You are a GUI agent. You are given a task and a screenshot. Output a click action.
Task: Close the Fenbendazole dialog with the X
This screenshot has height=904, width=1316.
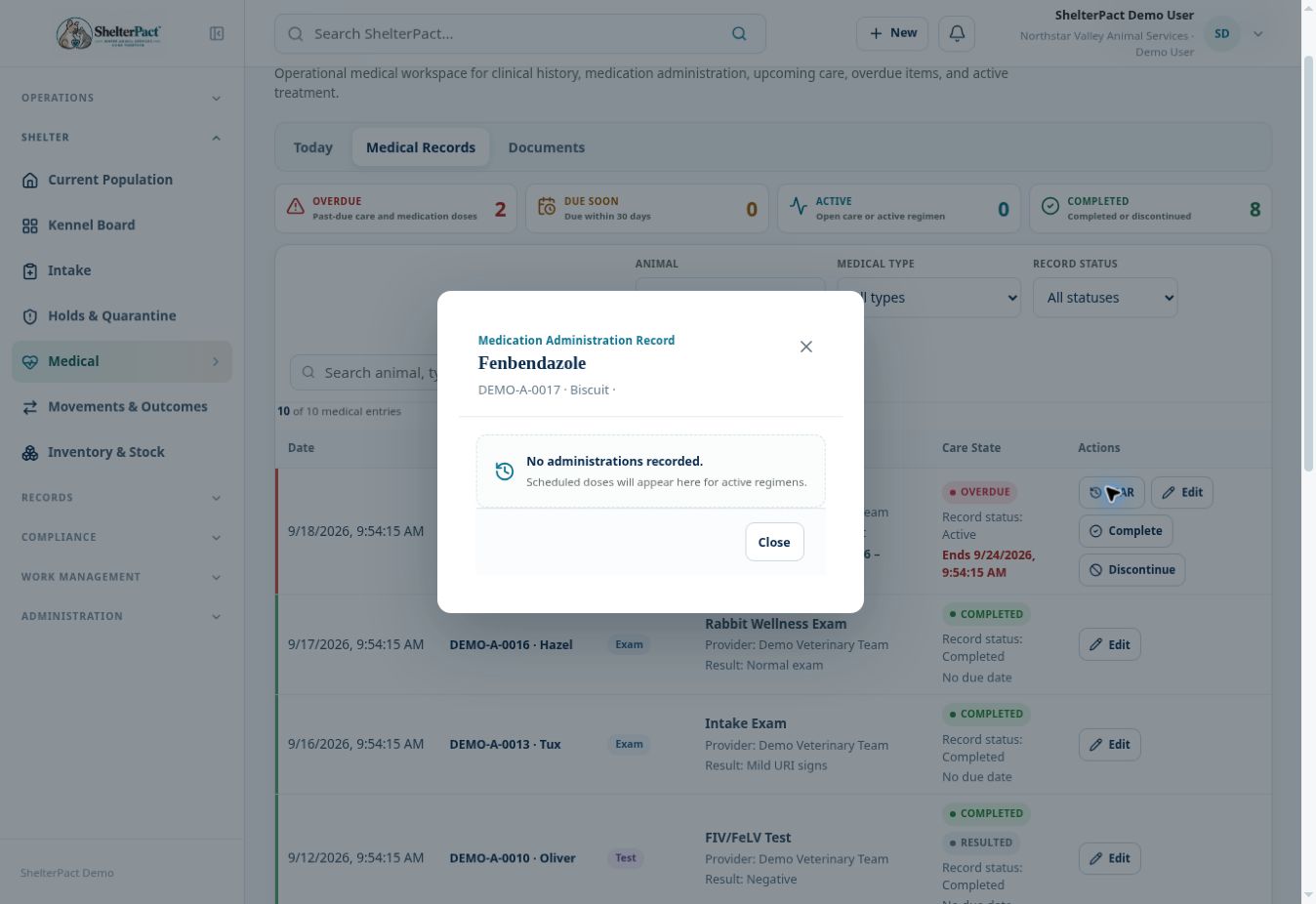806,347
